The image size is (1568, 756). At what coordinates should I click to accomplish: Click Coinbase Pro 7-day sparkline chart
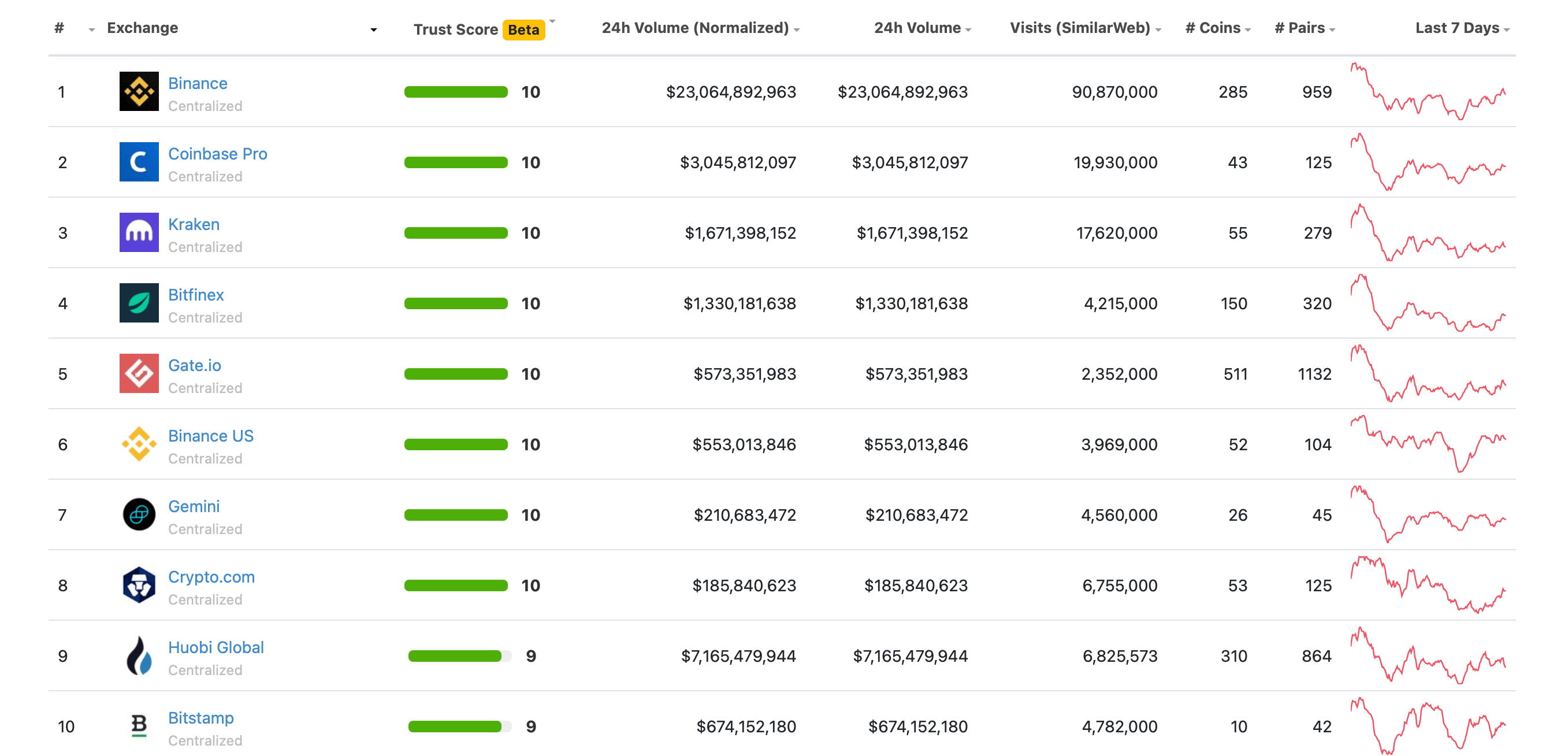(1428, 162)
